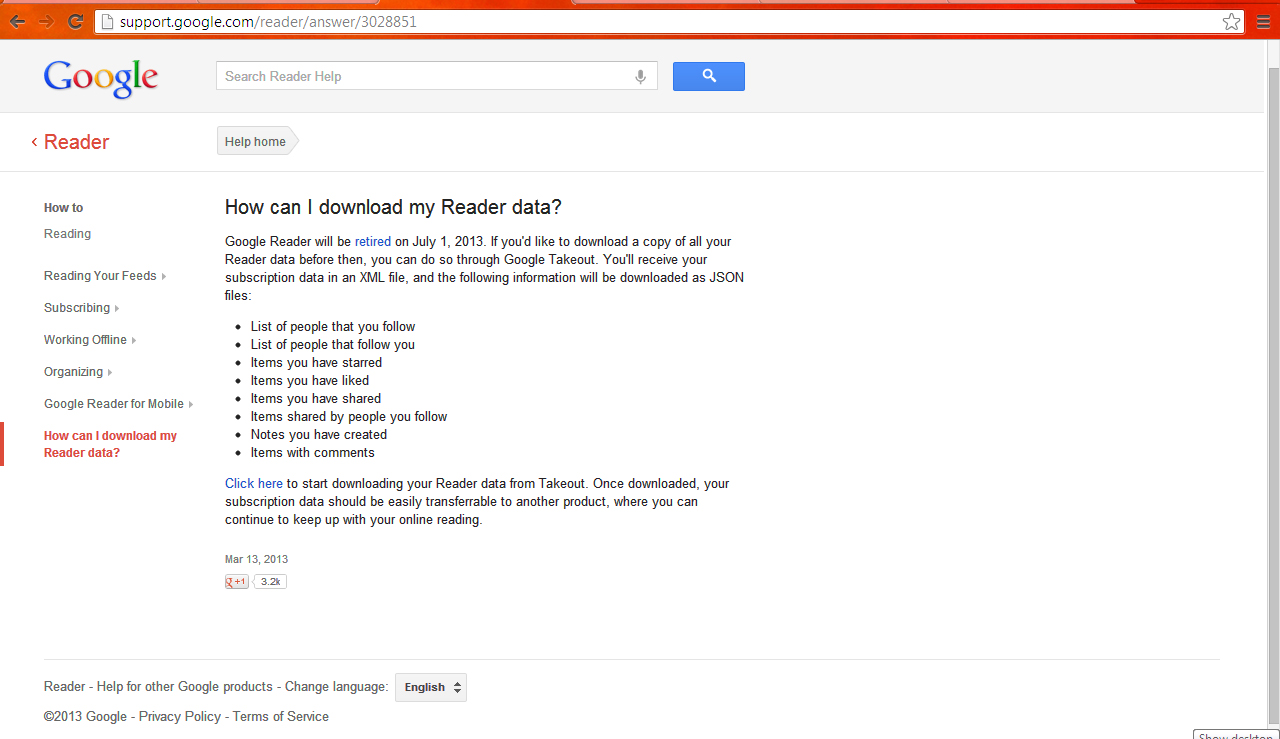Click the Google +1 button
Screen dimensions: 1280x739
pos(237,582)
